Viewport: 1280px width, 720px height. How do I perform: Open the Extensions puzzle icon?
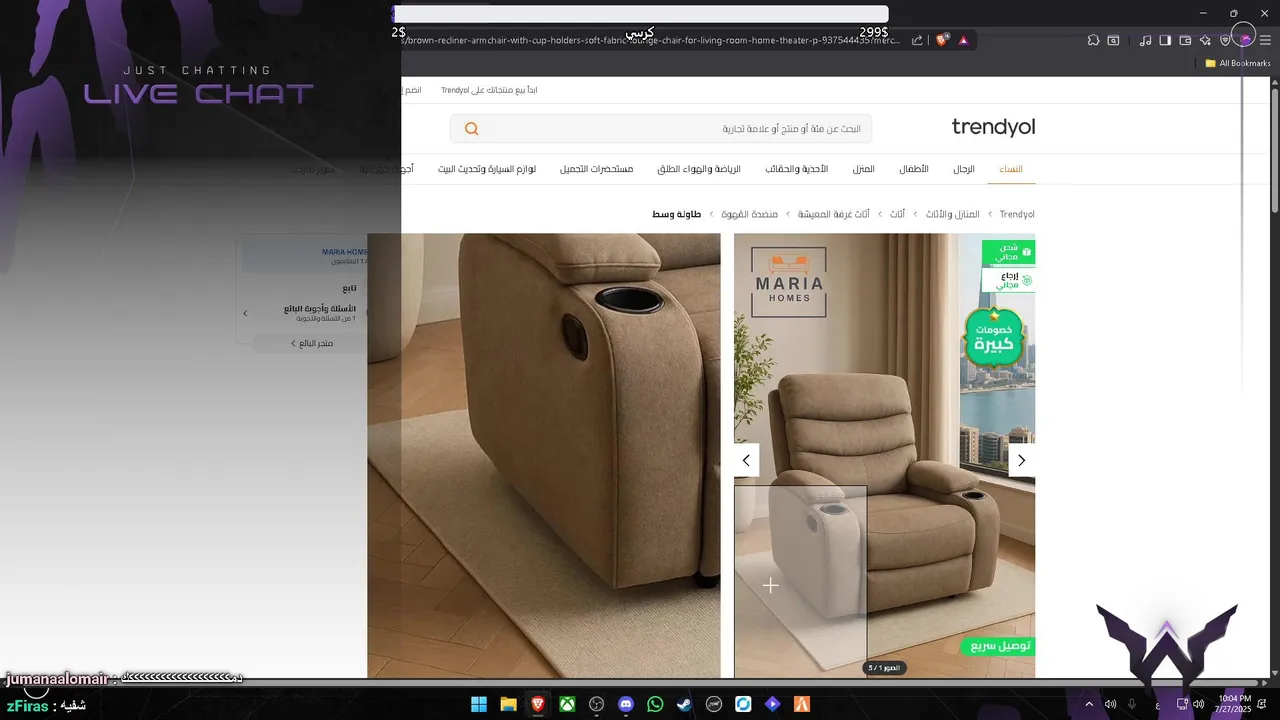pyautogui.click(x=1093, y=40)
